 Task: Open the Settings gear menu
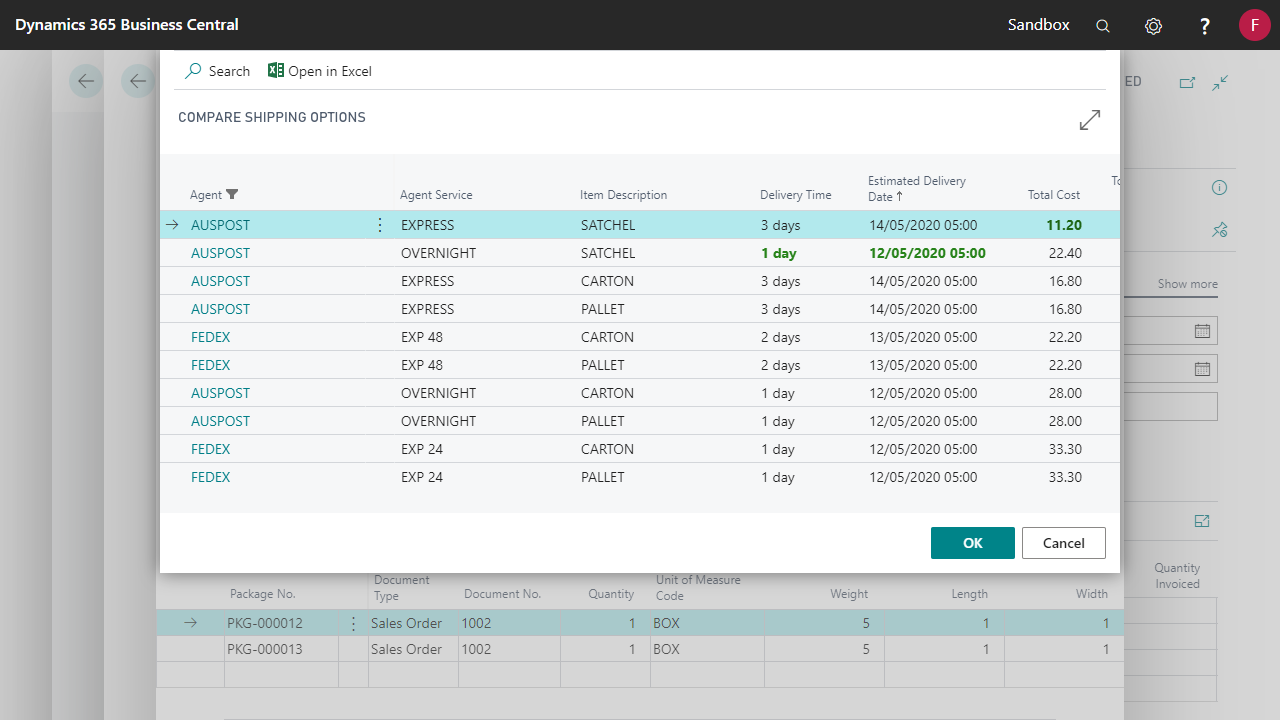click(1153, 26)
